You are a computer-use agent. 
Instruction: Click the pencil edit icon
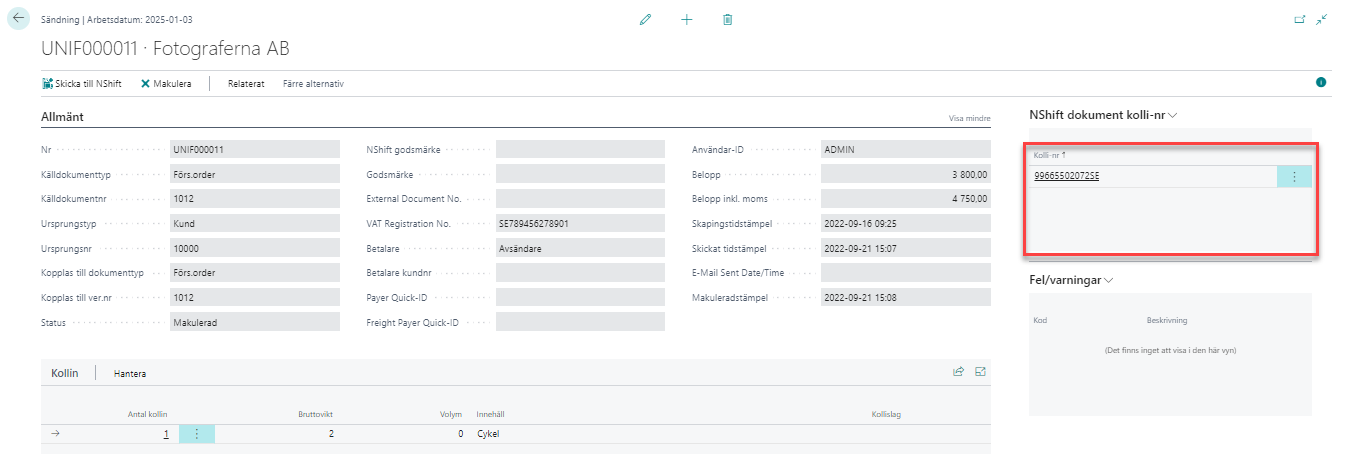point(645,19)
